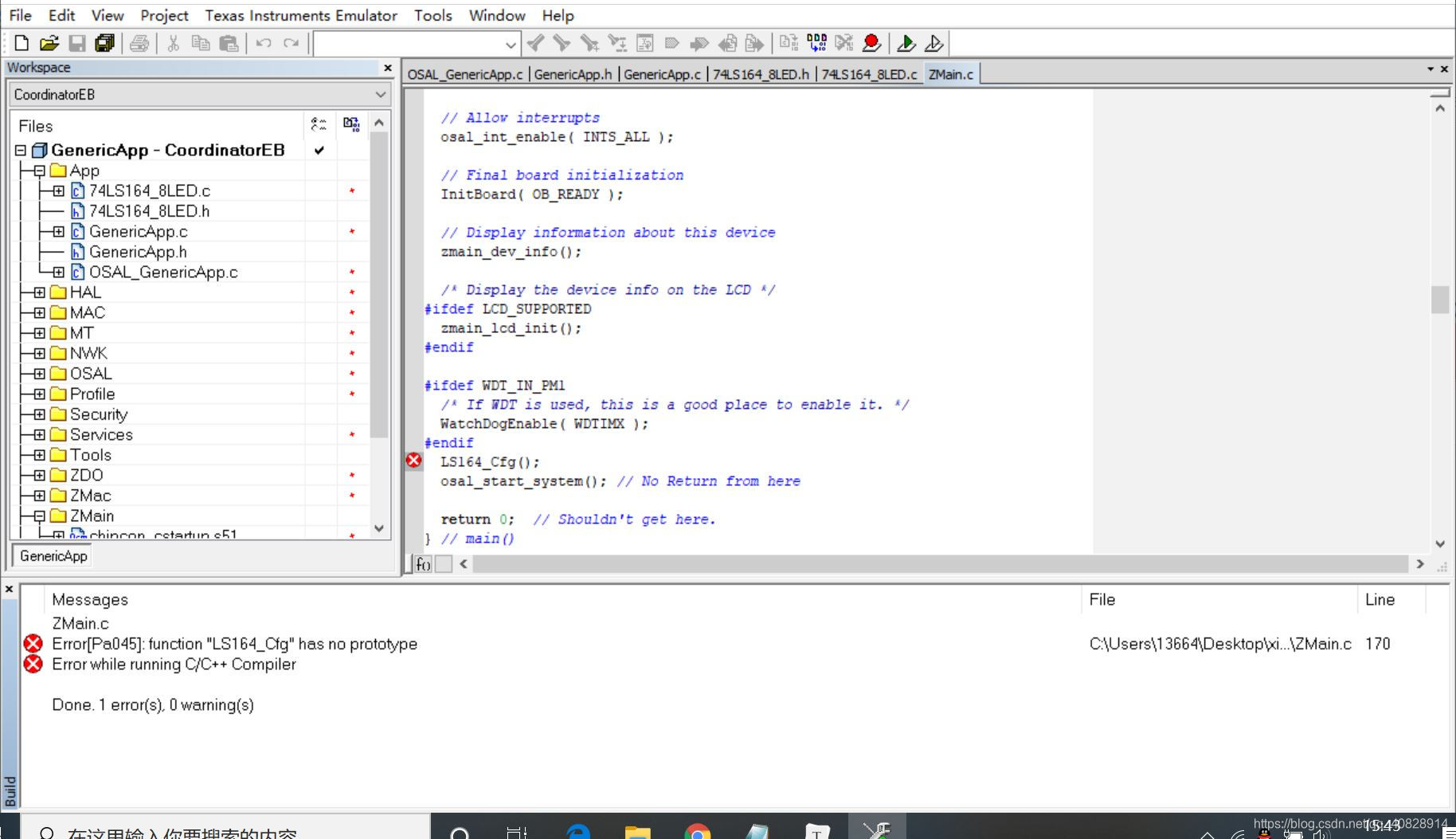Click the function list 'f()' button below editor

pos(423,564)
